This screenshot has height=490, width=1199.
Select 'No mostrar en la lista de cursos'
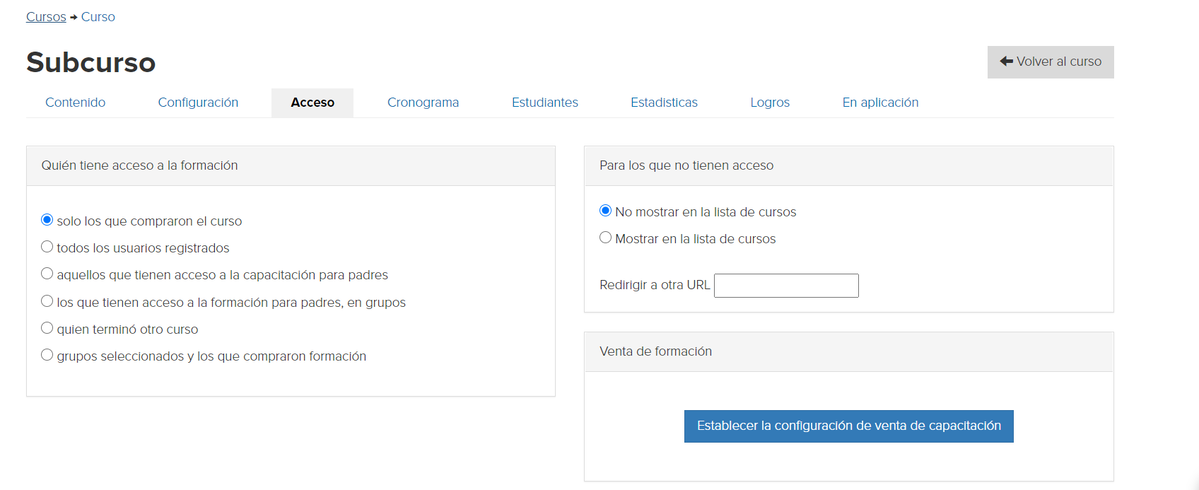click(606, 211)
